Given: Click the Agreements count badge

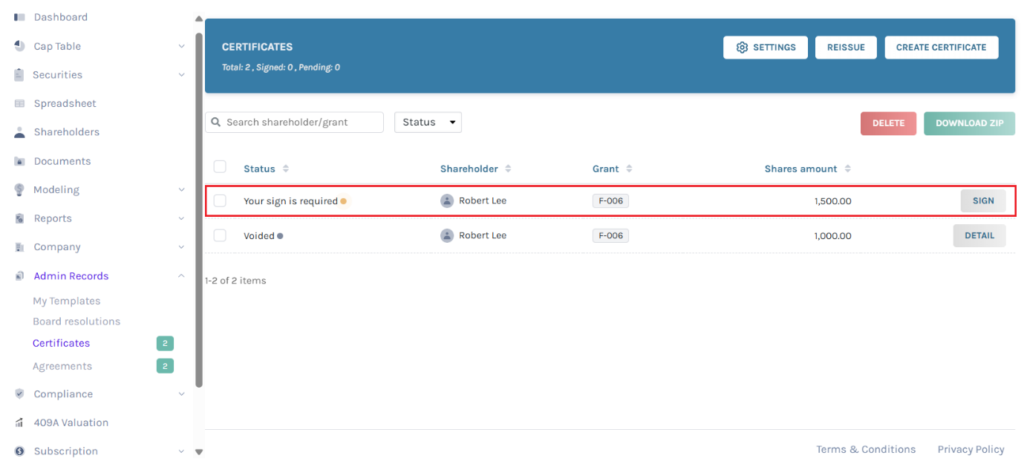Looking at the screenshot, I should pos(165,366).
